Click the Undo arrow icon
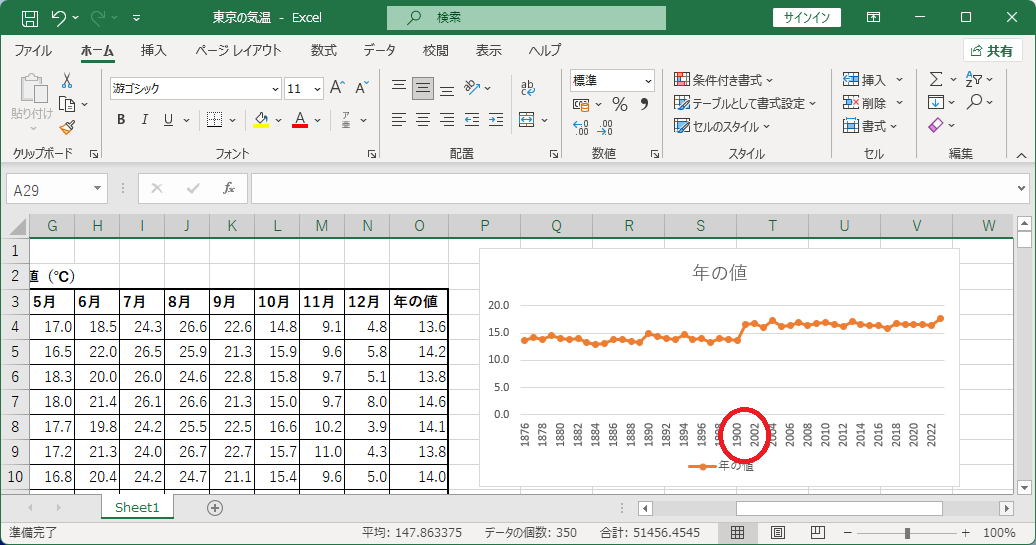Viewport: 1036px width, 545px height. [59, 18]
